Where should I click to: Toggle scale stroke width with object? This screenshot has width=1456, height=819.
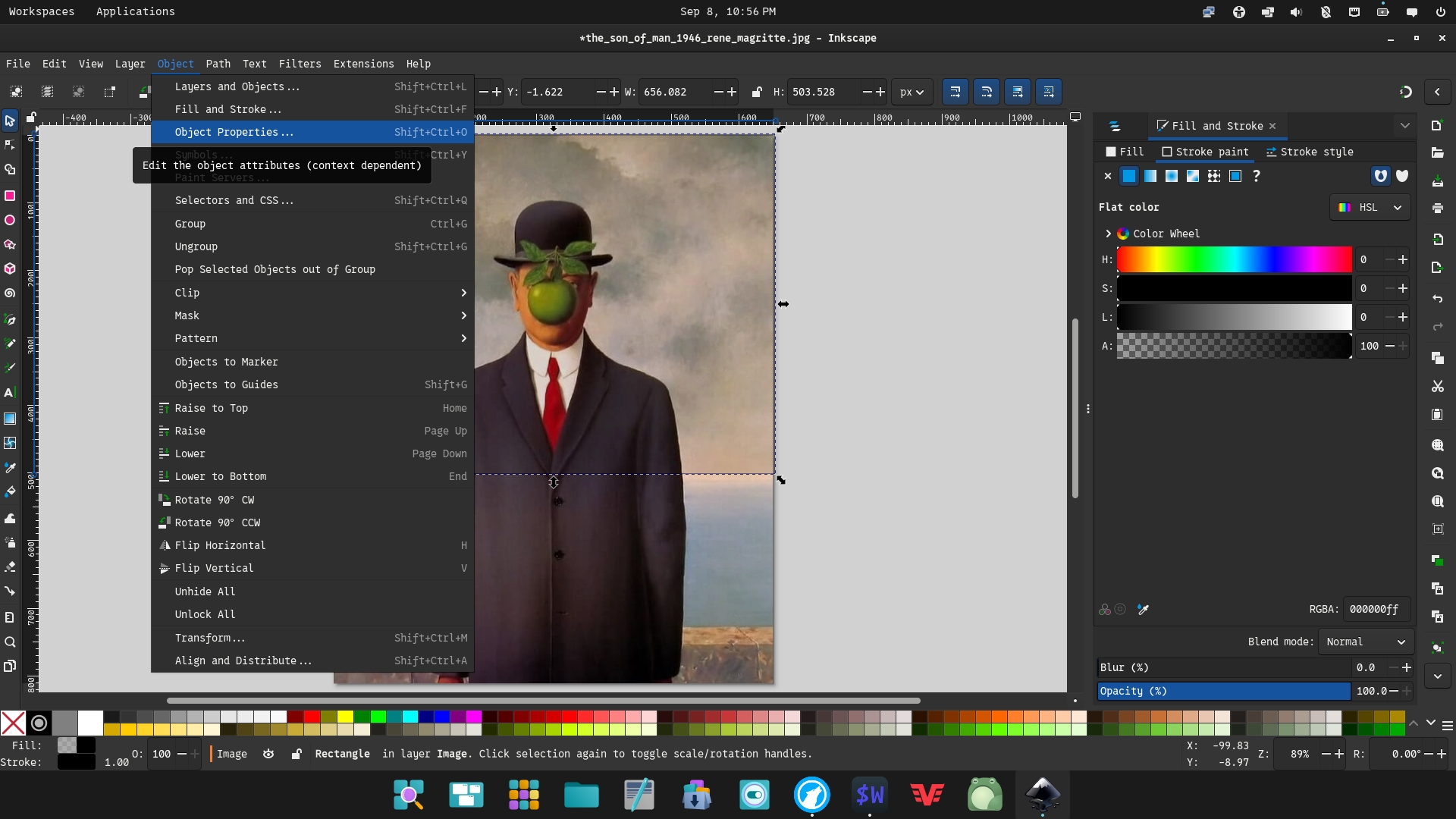point(955,92)
